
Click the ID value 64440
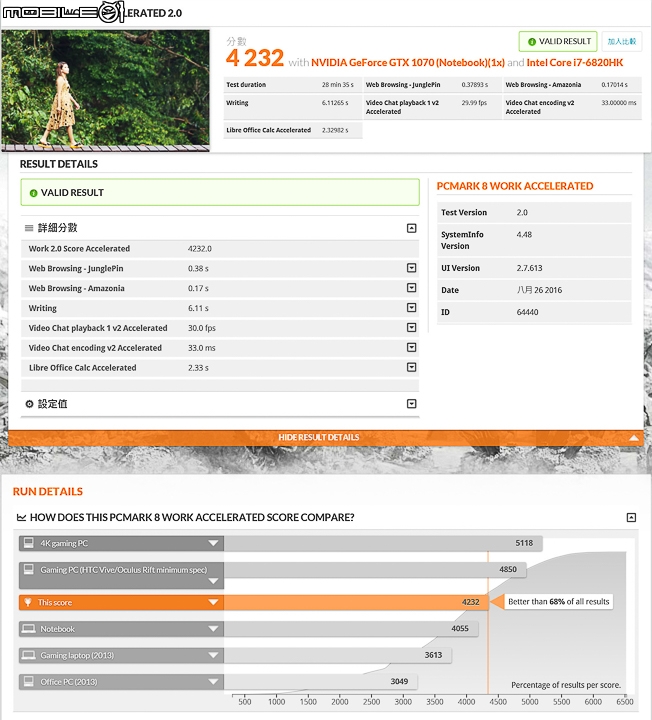(x=527, y=312)
